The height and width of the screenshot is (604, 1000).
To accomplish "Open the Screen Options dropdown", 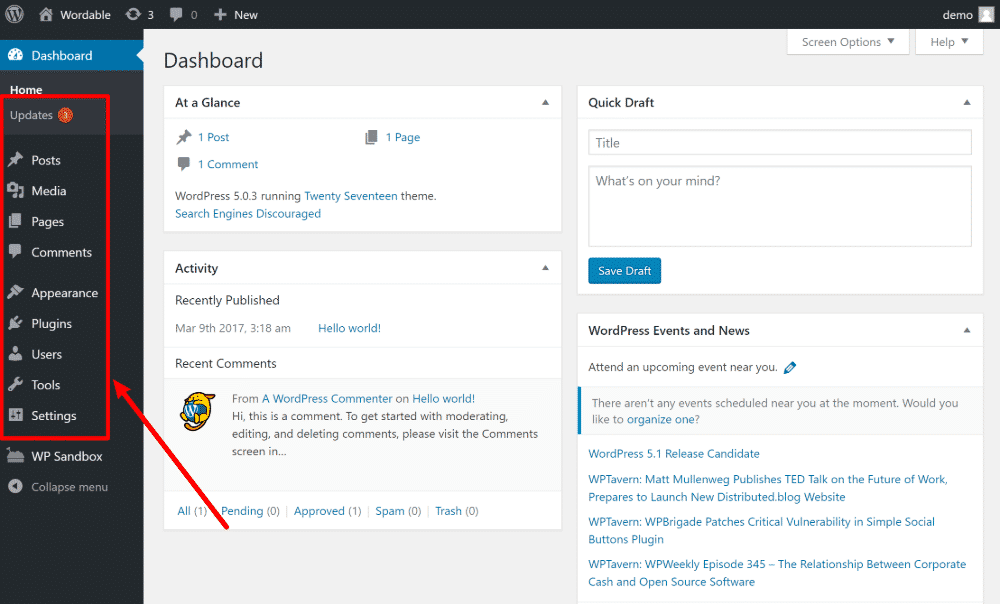I will point(848,42).
